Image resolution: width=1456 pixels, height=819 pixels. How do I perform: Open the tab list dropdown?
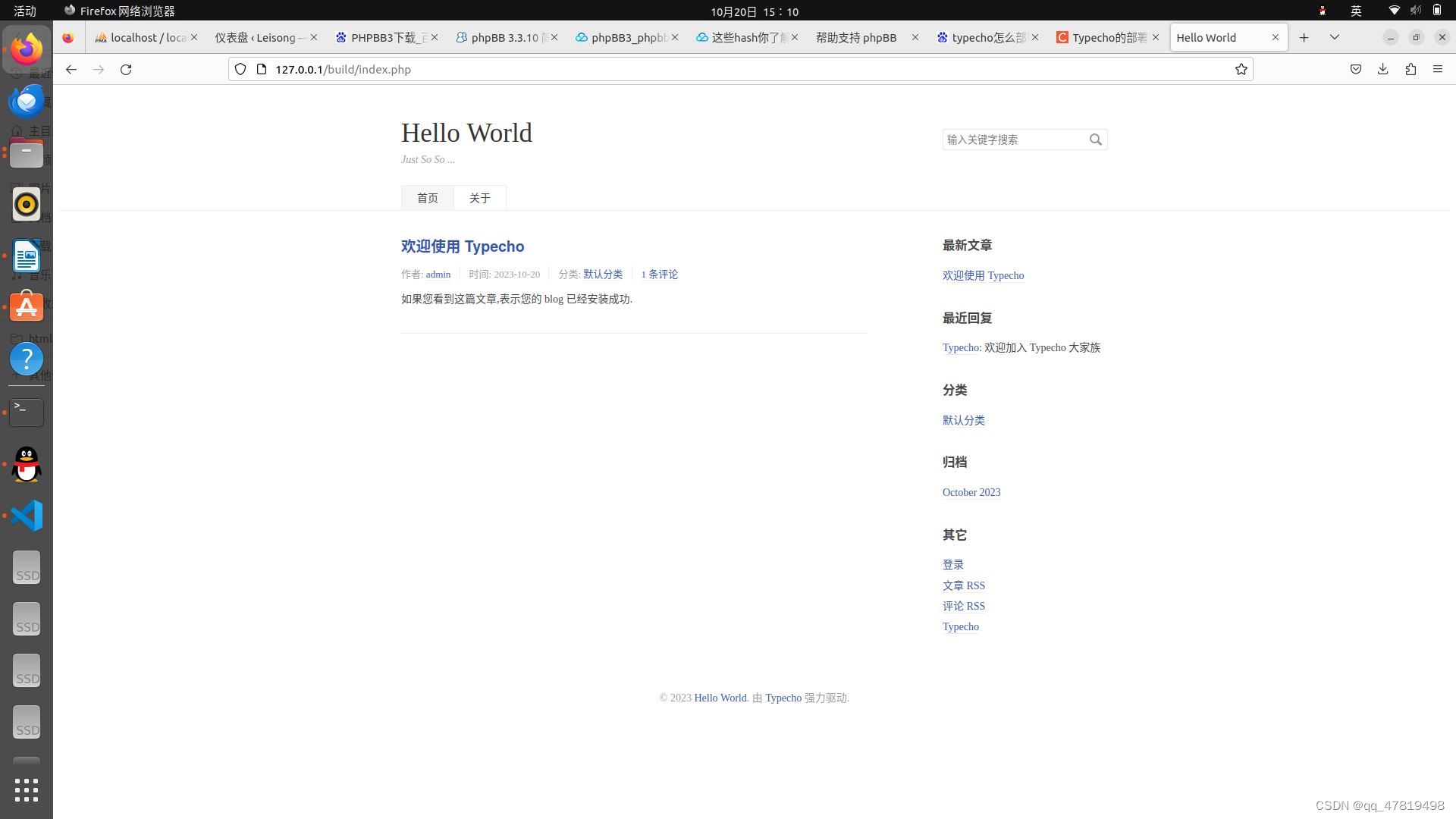(1335, 36)
